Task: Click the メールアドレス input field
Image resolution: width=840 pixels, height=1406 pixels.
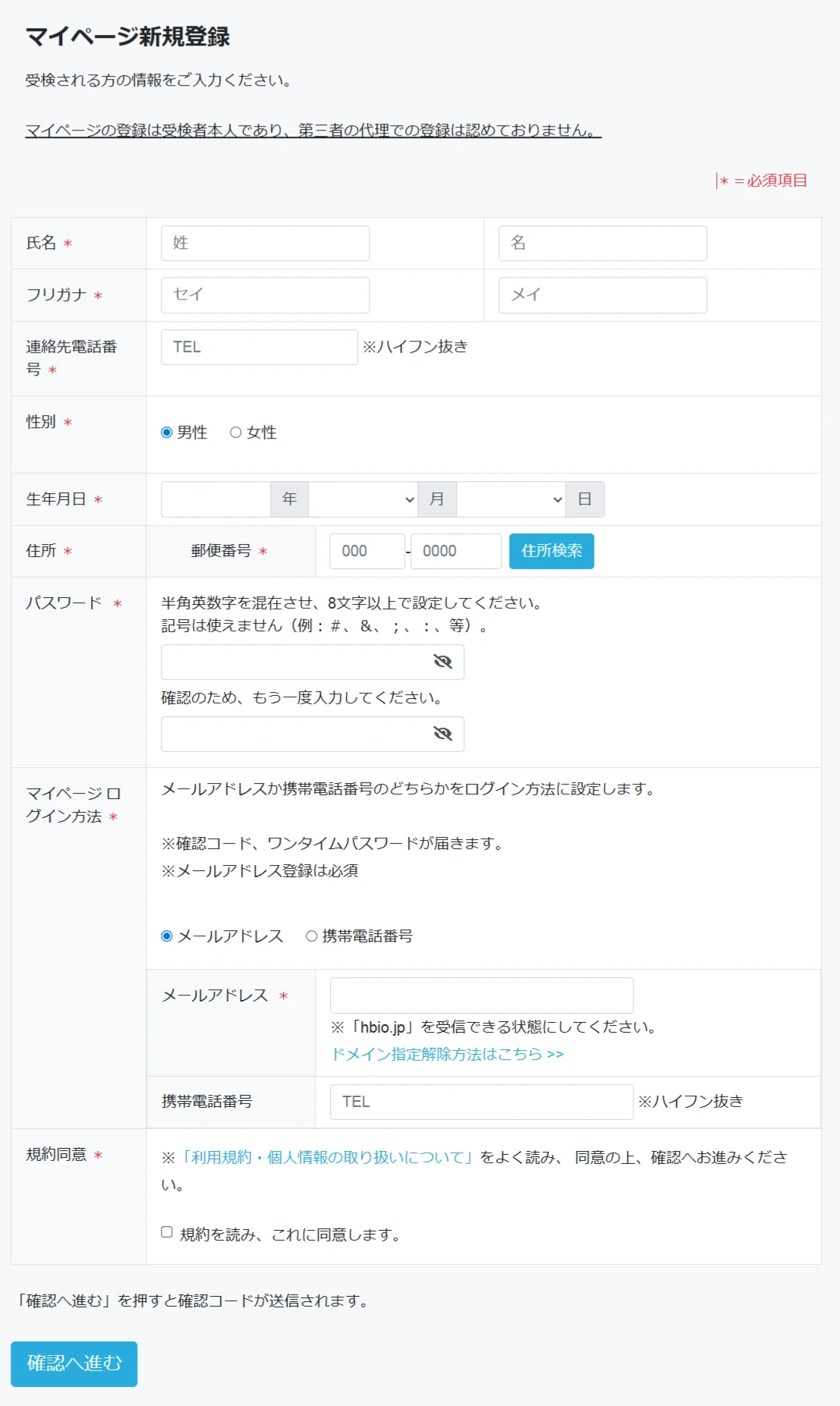Action: tap(482, 996)
